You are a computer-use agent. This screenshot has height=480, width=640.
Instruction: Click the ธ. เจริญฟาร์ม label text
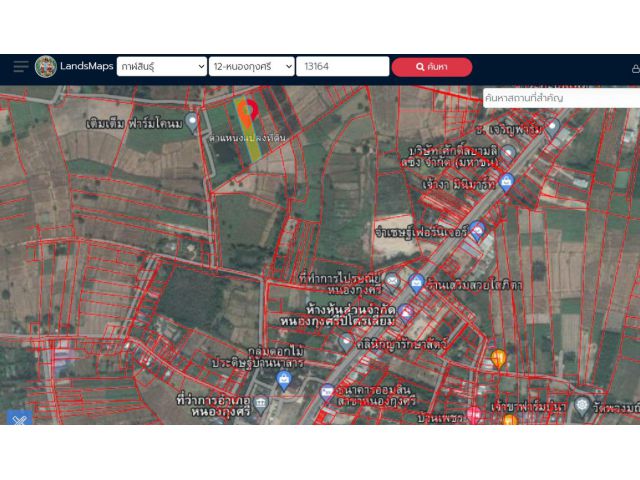[x=509, y=130]
